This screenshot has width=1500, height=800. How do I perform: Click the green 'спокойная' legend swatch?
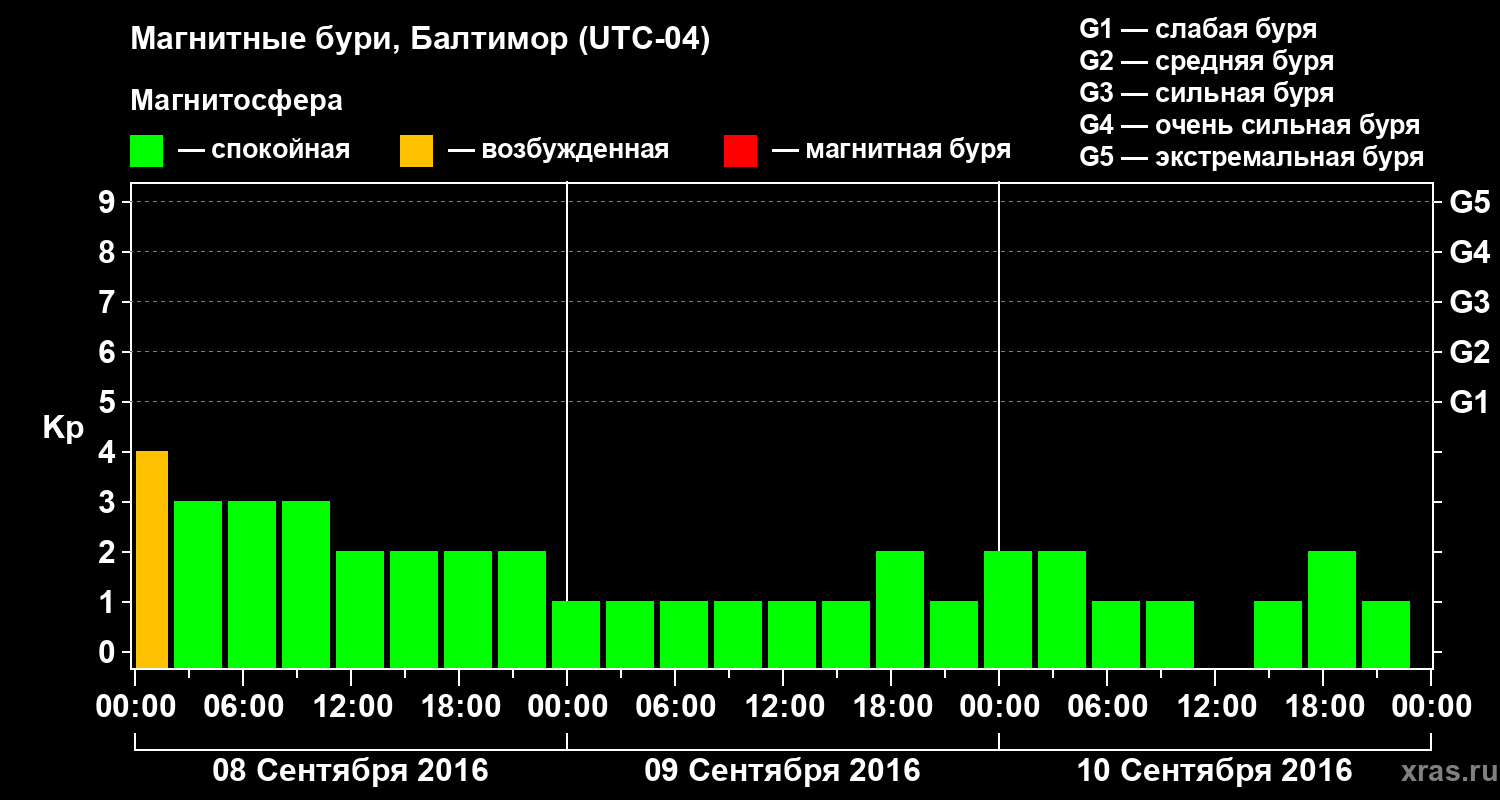147,151
